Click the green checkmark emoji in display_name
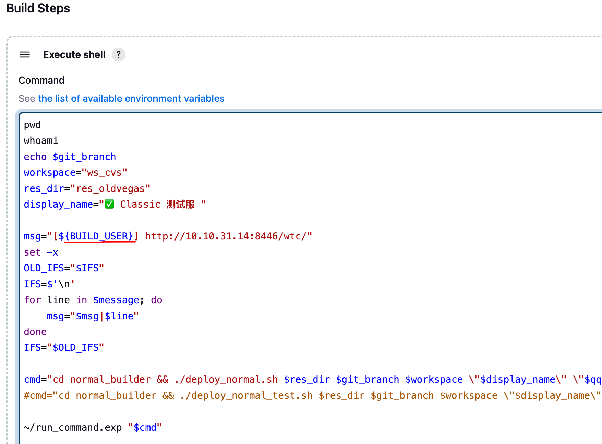Screen dimensions: 602x444 pos(110,204)
